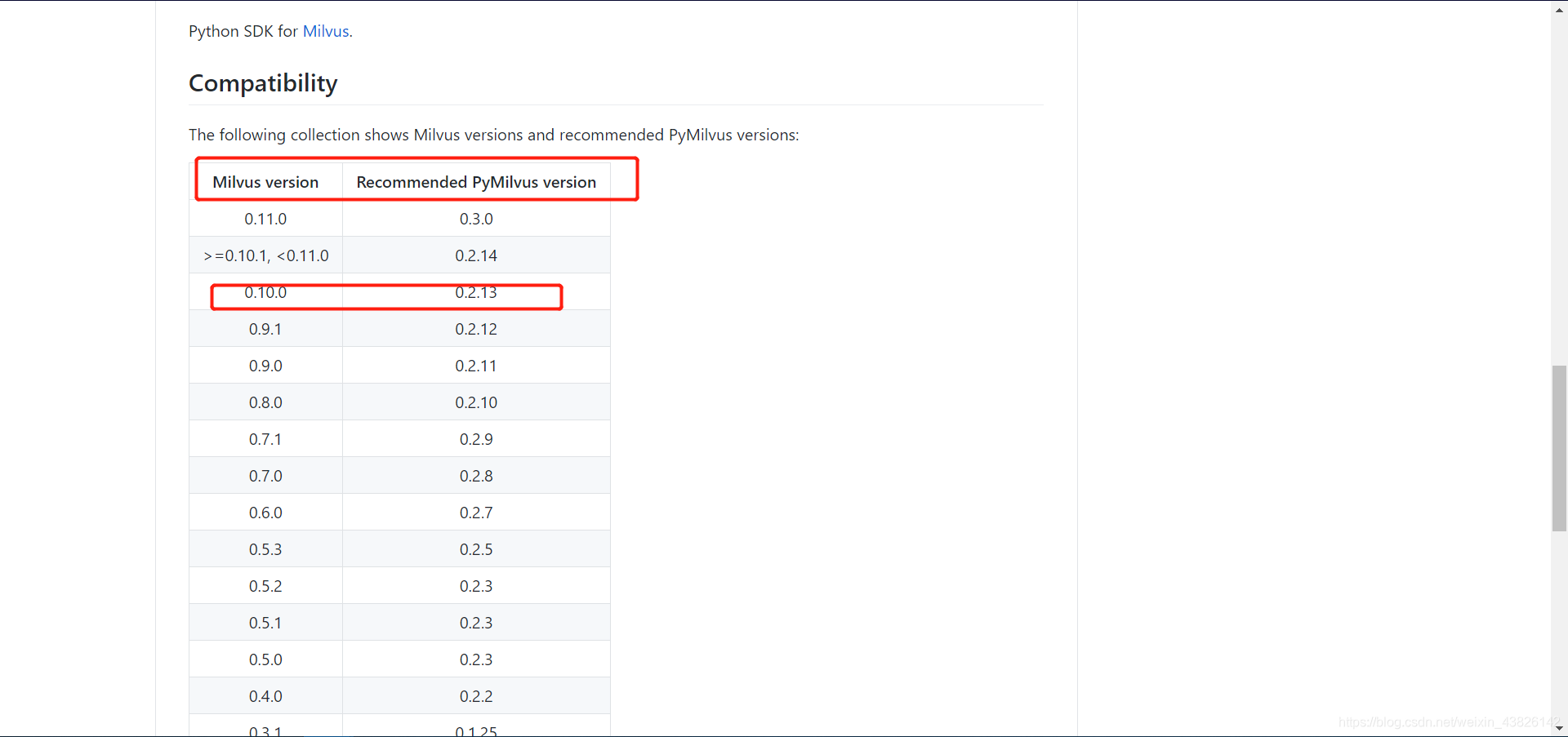Click PyMilvus version cell 0.3.0
Screen dimensions: 1568x737
(476, 219)
